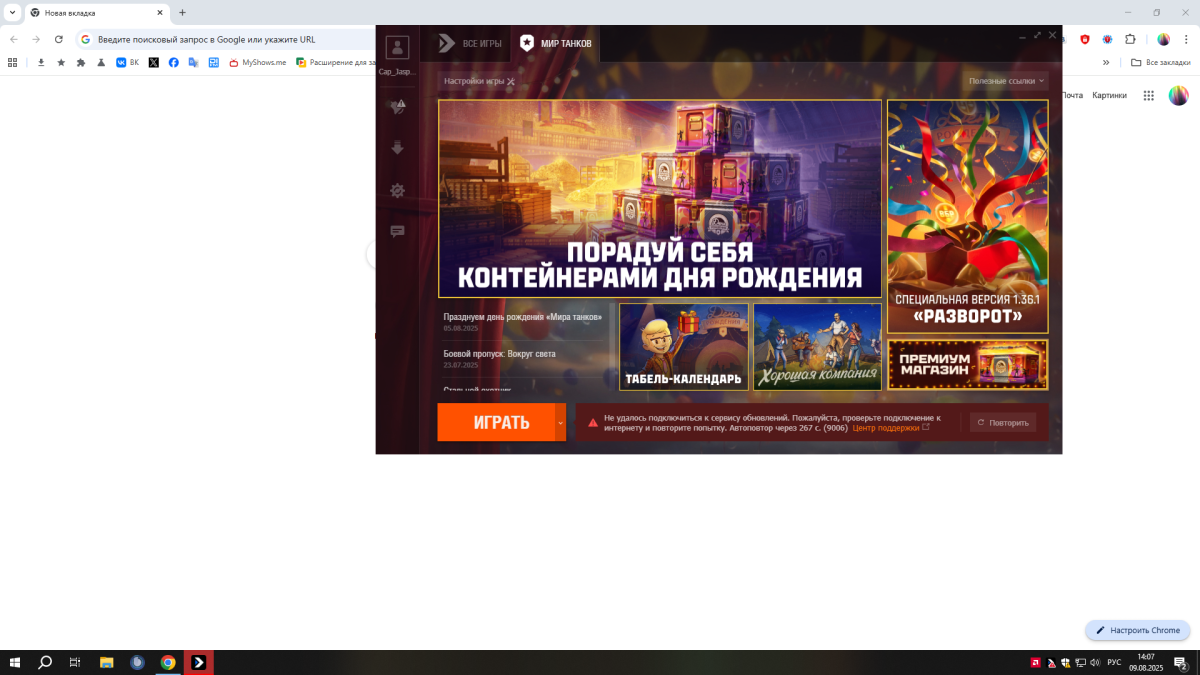Click the red warning triangle in error bar
Viewport: 1200px width, 675px height.
click(x=592, y=422)
